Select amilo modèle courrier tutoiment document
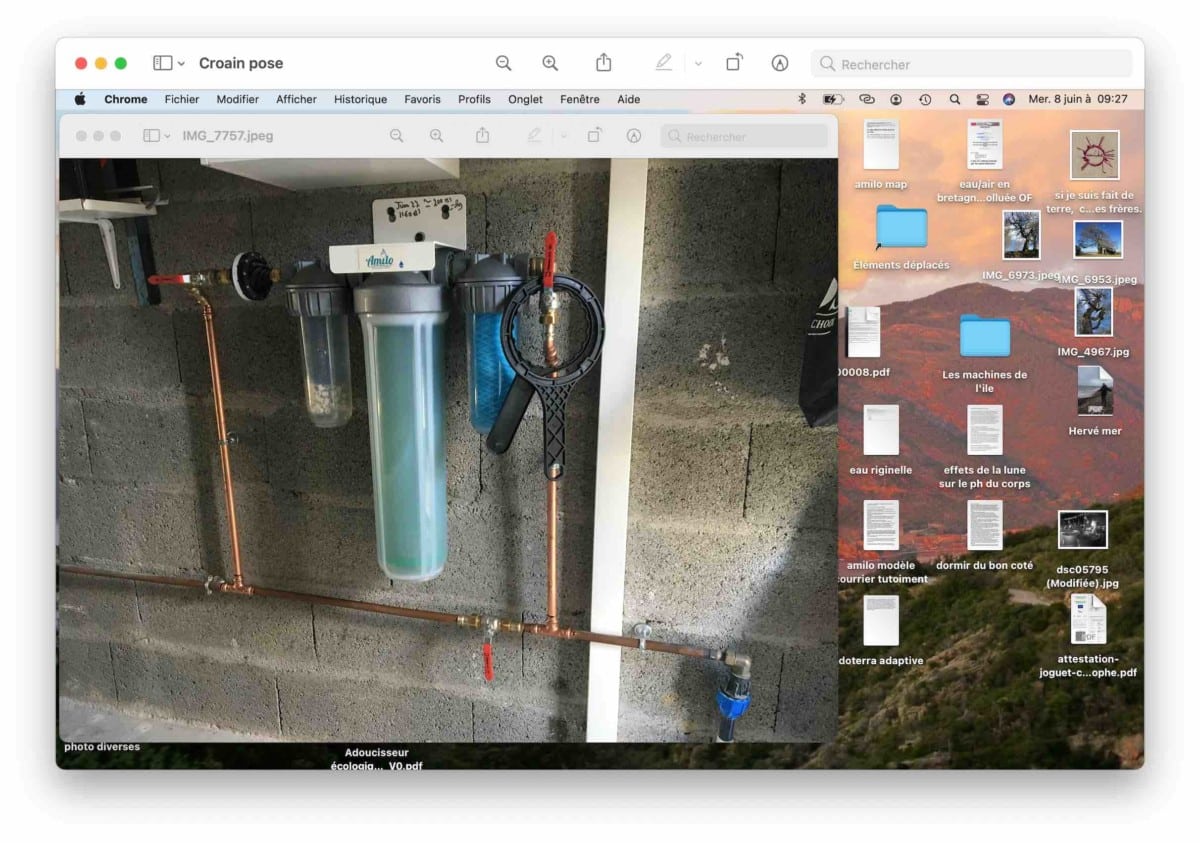Screen dimensions: 1200x843 point(881,525)
